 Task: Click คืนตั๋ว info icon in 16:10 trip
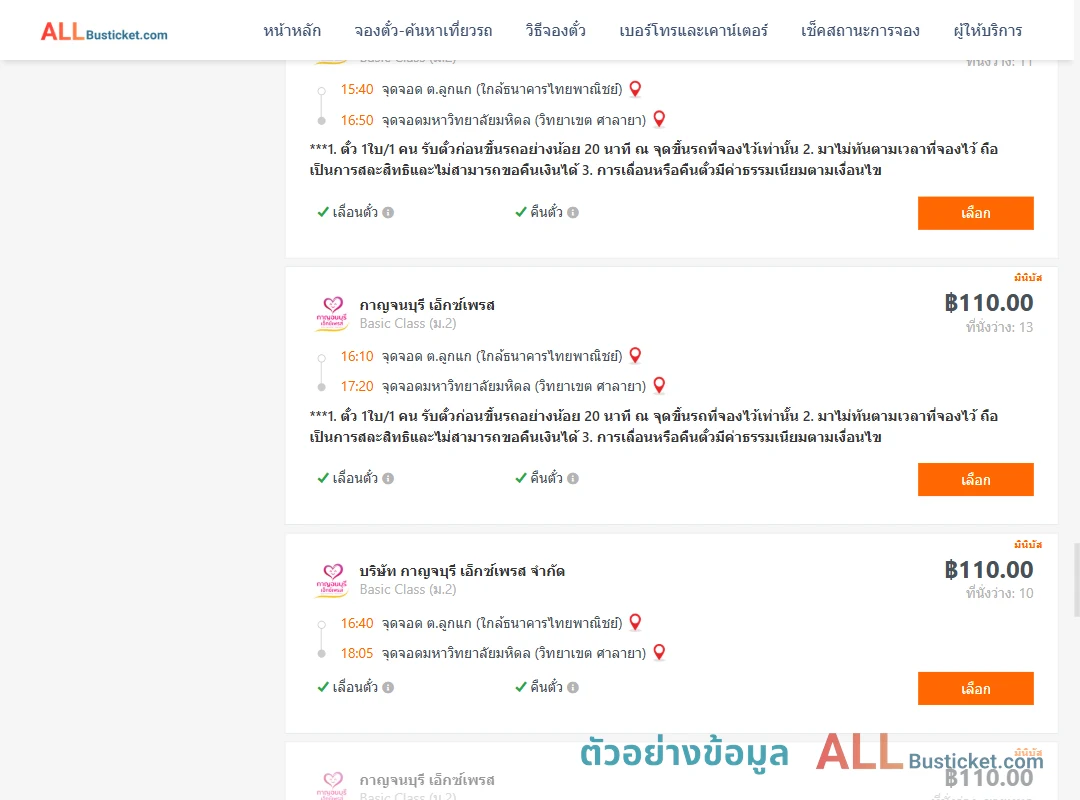[x=573, y=478]
